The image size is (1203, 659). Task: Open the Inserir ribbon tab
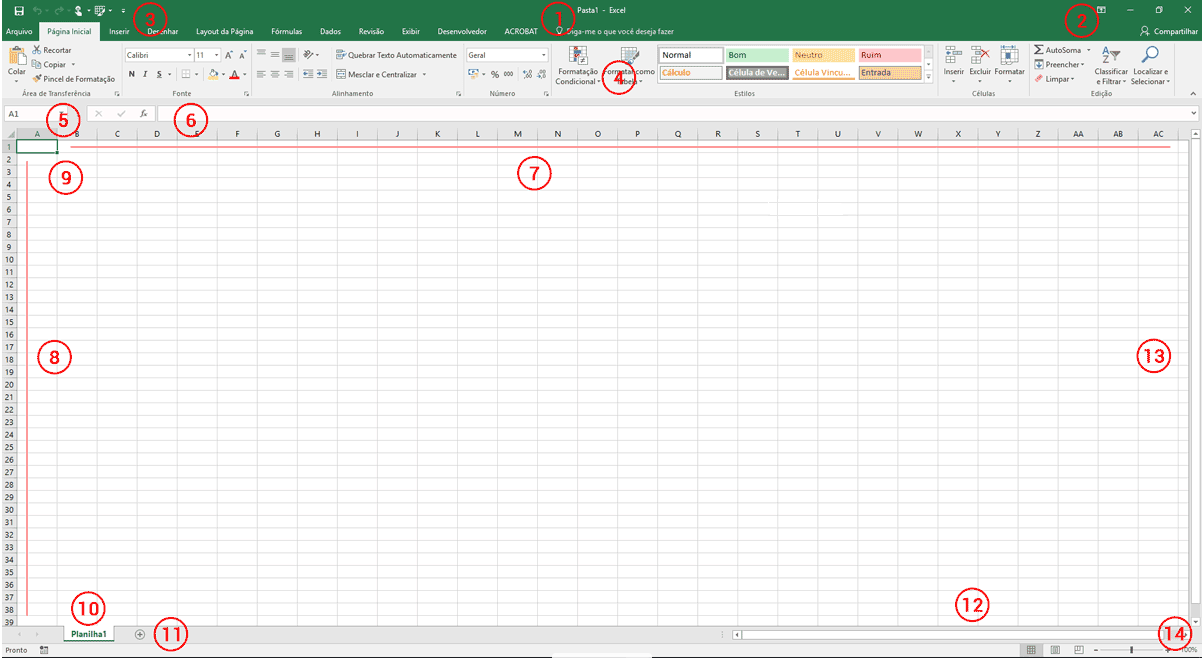[x=119, y=31]
